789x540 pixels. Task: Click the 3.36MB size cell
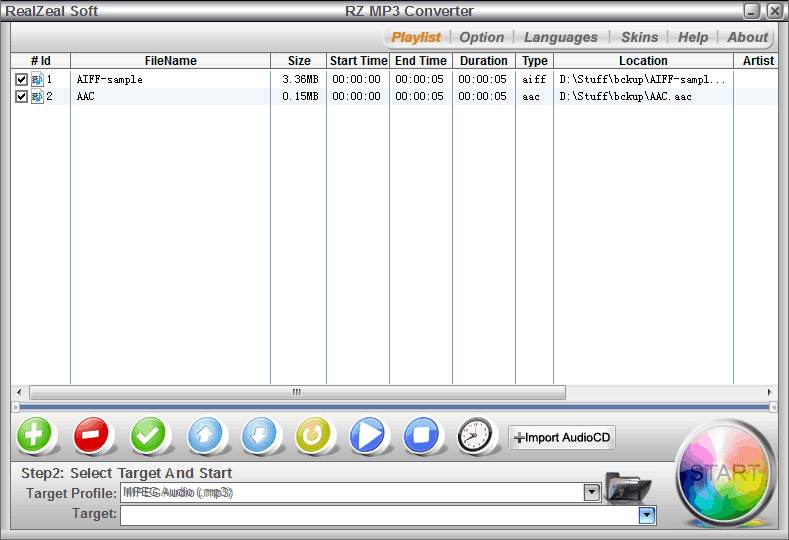(x=300, y=80)
